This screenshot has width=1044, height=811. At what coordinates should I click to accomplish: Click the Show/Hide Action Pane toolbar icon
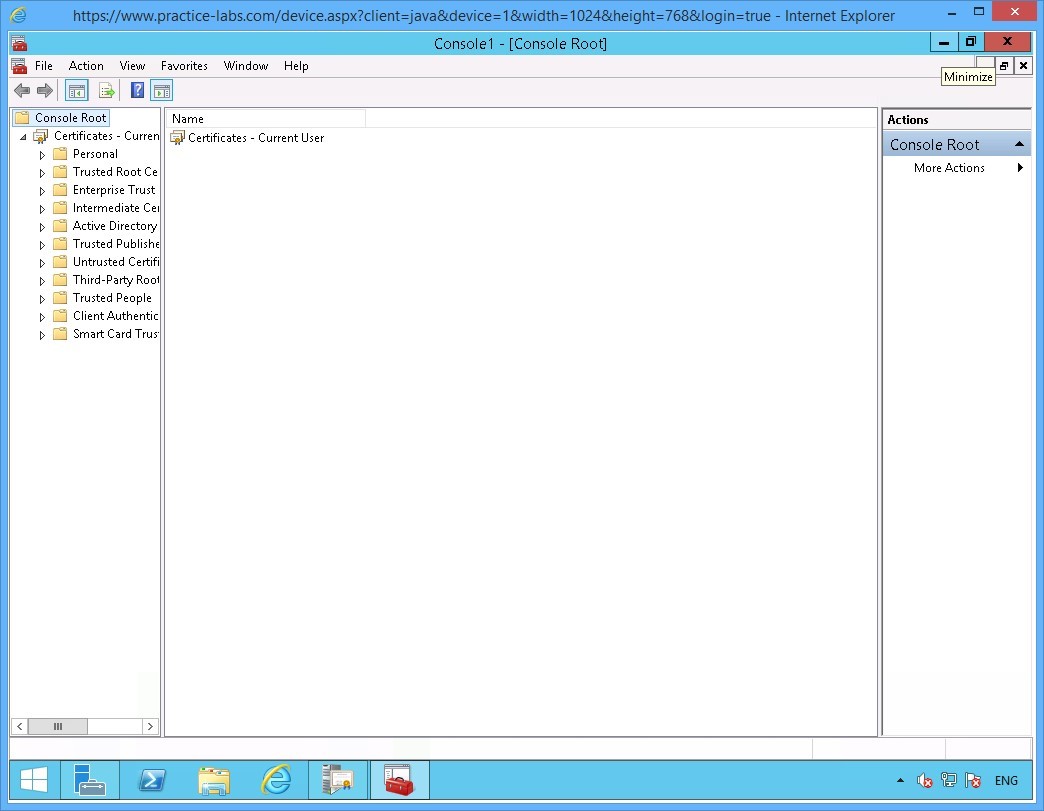pos(162,90)
